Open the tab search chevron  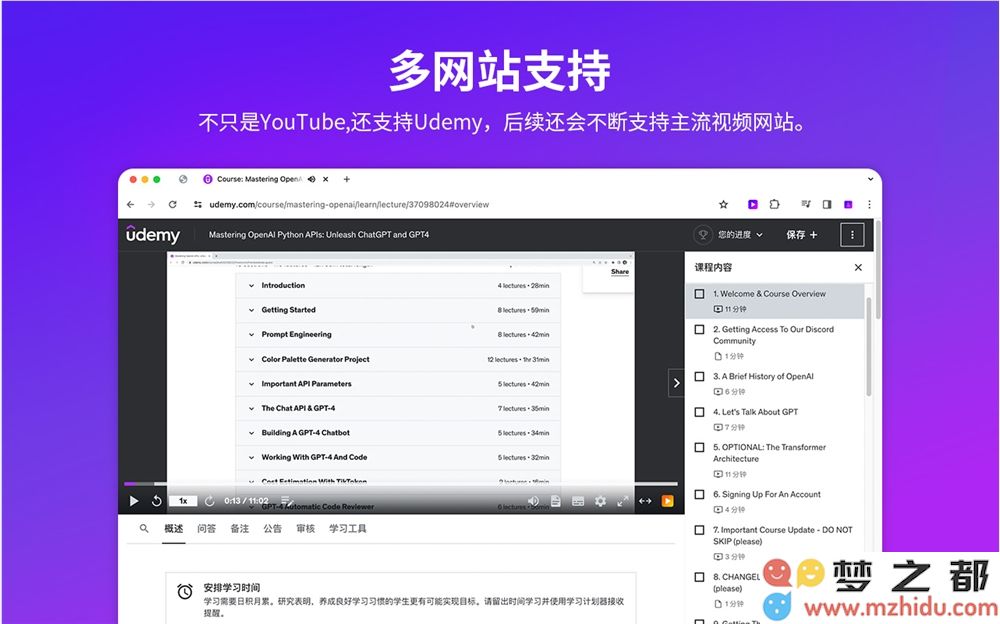(x=870, y=179)
